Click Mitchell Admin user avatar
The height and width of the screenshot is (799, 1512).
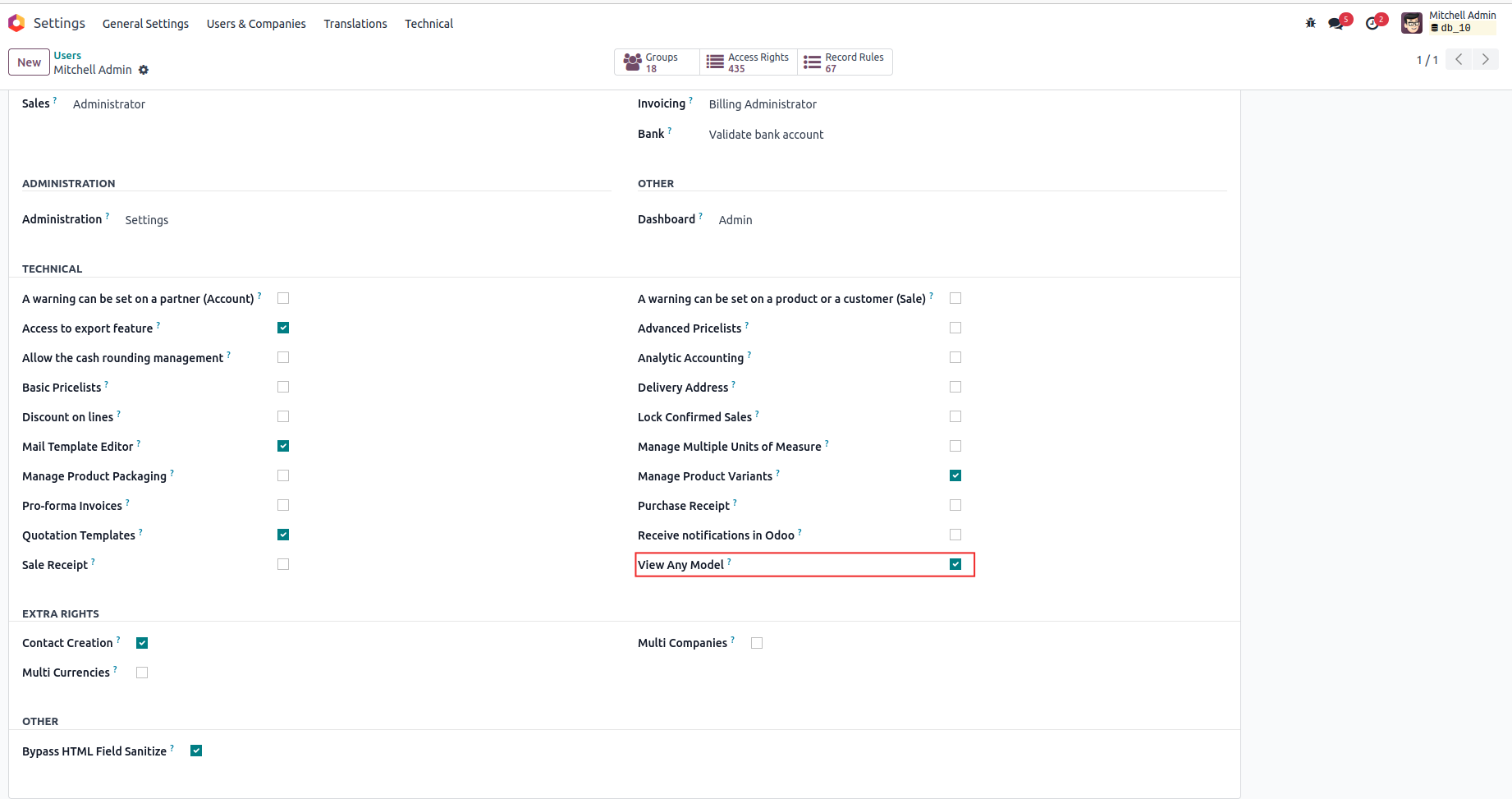pos(1412,23)
